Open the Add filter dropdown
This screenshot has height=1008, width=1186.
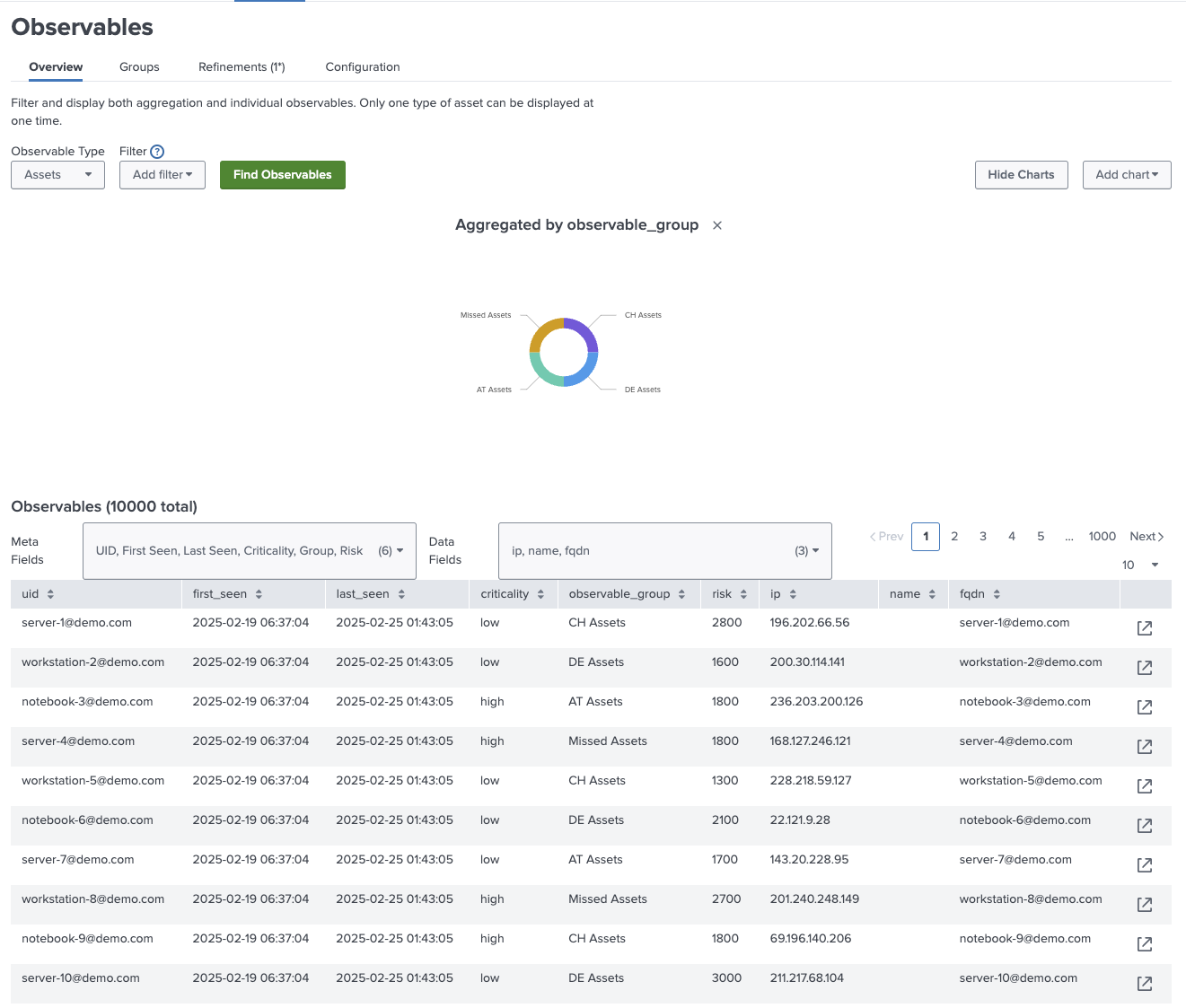pos(162,174)
